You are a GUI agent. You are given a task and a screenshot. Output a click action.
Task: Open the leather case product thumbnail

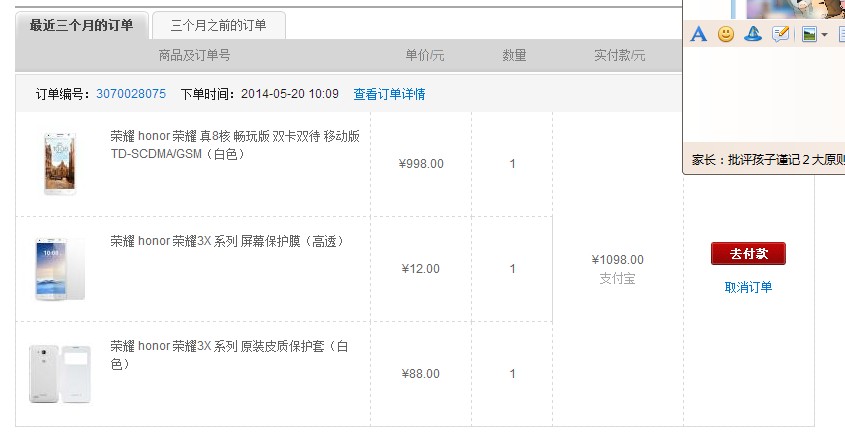click(x=59, y=374)
